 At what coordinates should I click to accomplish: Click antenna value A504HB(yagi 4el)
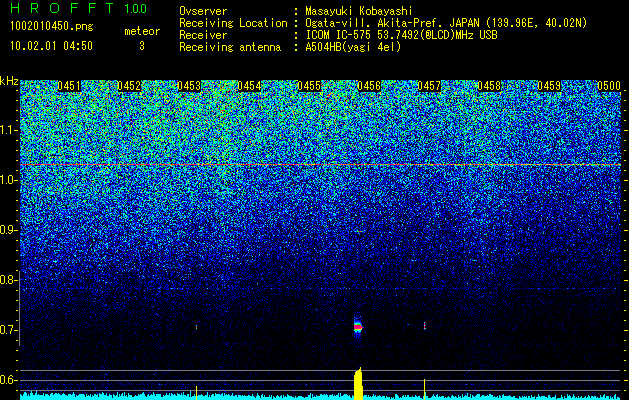[x=353, y=47]
